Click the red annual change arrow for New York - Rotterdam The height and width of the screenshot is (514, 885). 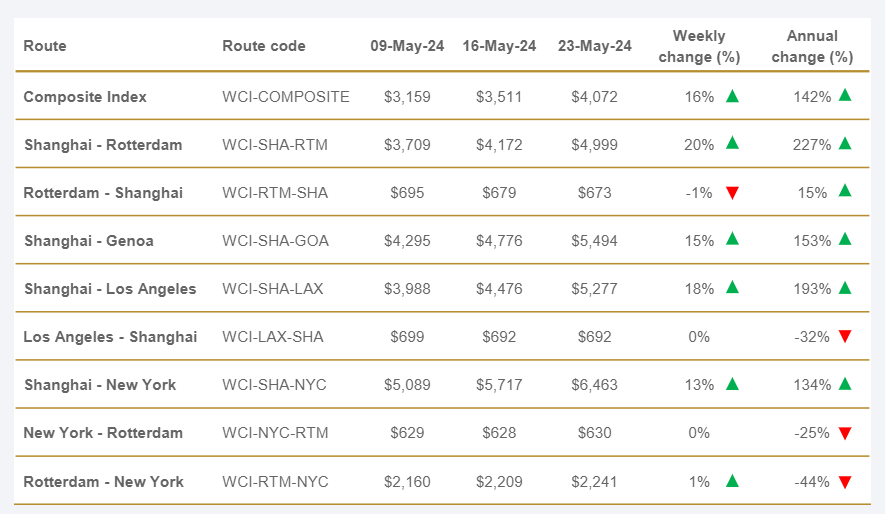tap(845, 433)
